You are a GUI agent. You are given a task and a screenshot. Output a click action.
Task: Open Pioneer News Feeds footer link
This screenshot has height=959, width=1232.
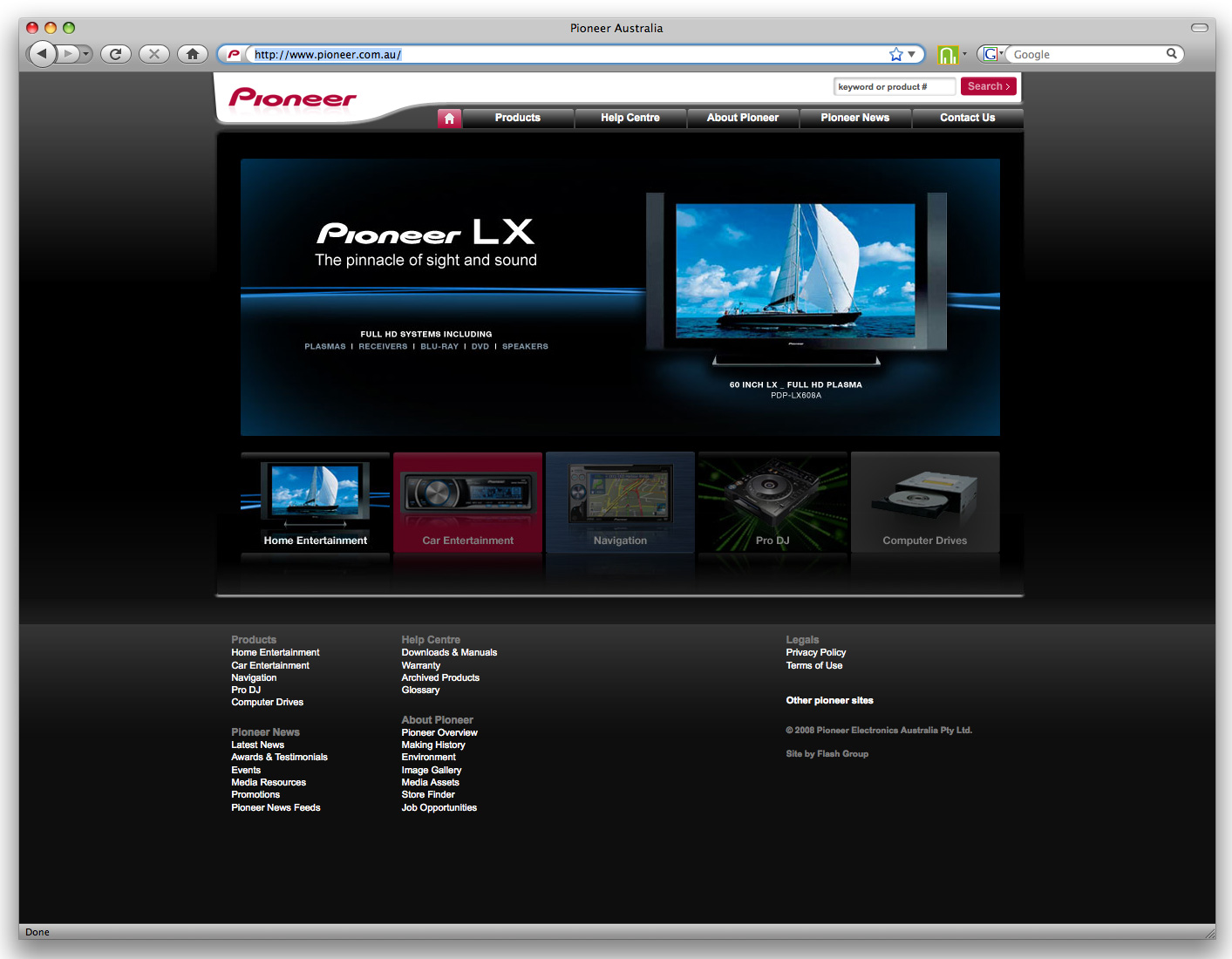[x=276, y=807]
